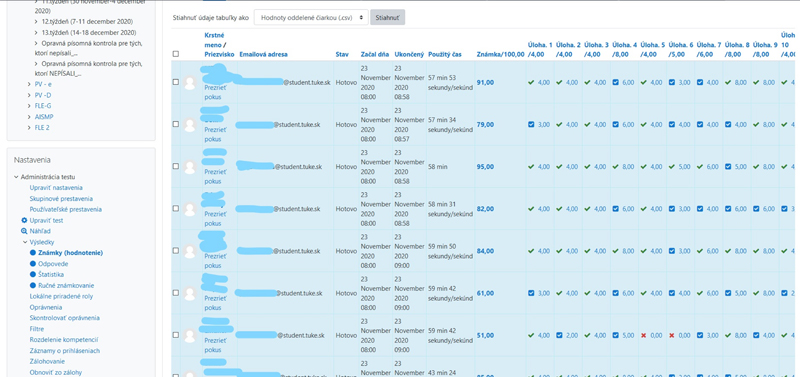Click Úloha 3 green checkmark in 95,00 row
This screenshot has height=377, width=800.
coord(587,167)
